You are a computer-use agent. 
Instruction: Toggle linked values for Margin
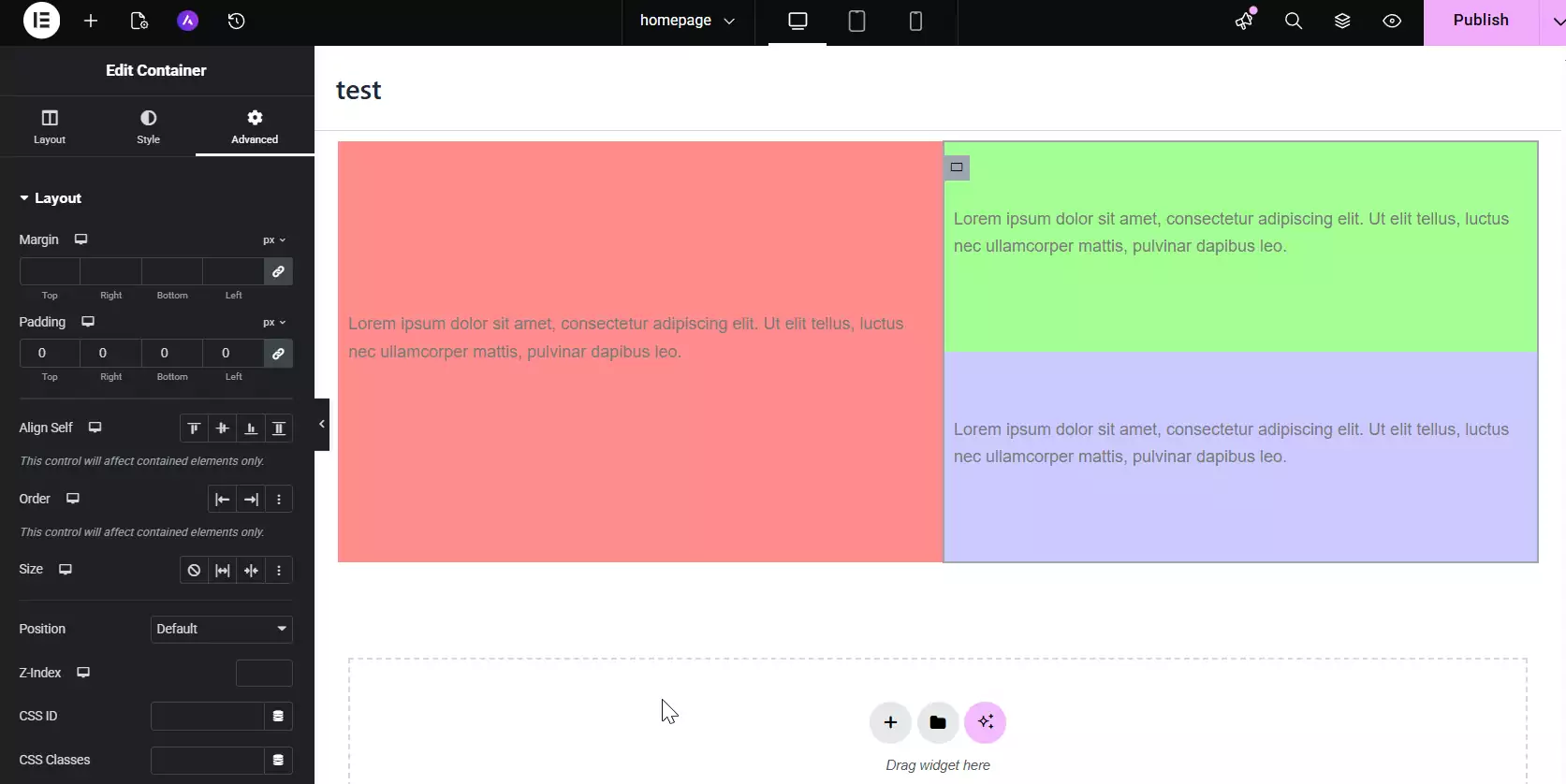point(278,271)
